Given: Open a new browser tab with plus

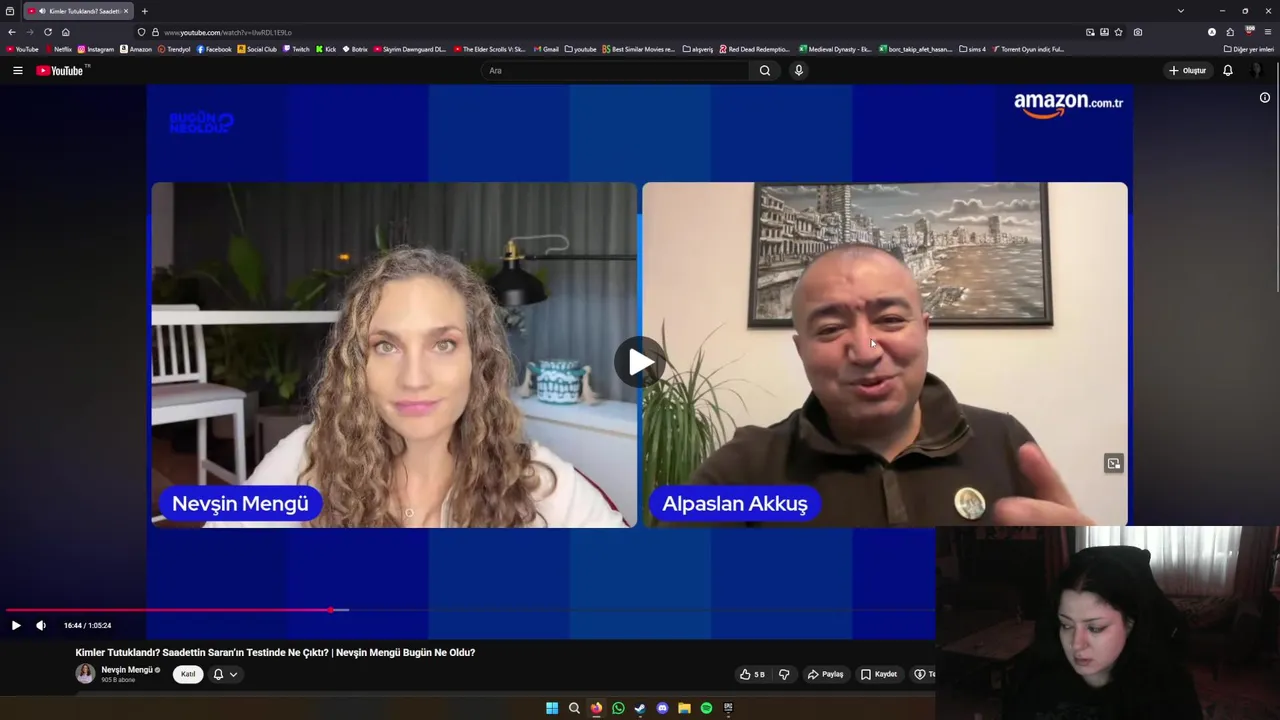Looking at the screenshot, I should point(144,11).
